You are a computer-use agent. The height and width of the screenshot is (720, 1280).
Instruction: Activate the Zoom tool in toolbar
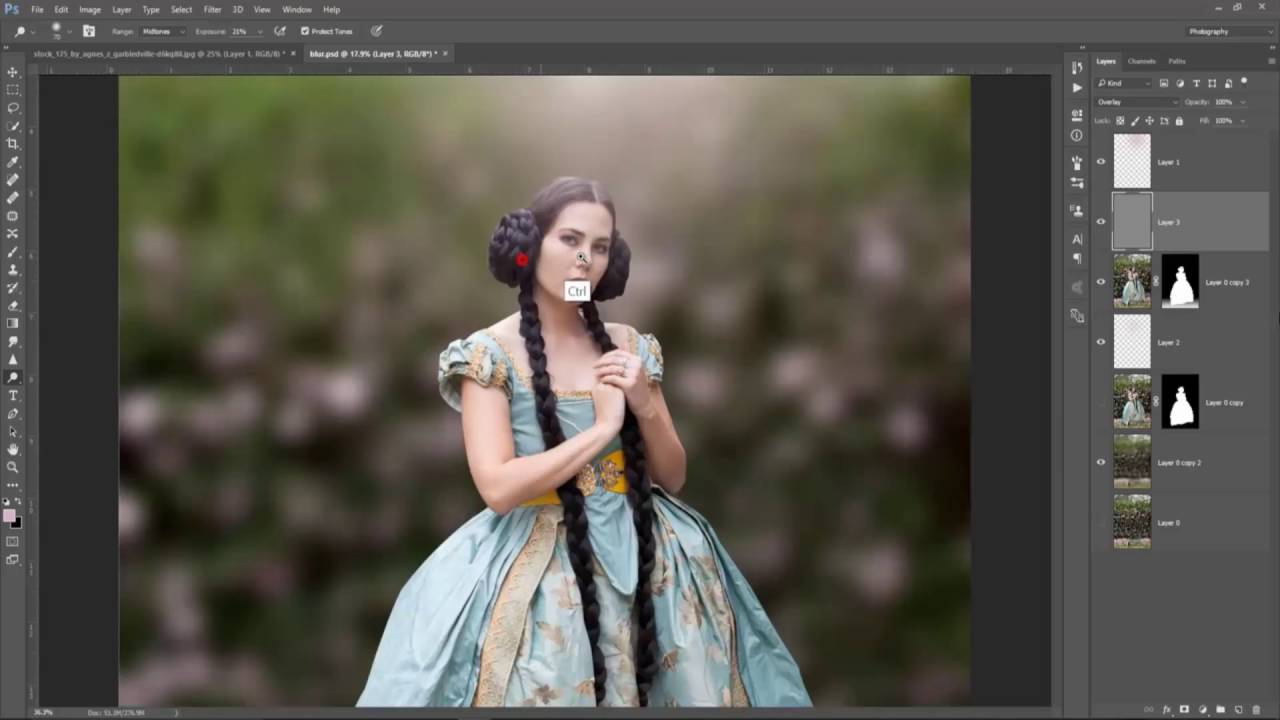coord(13,467)
